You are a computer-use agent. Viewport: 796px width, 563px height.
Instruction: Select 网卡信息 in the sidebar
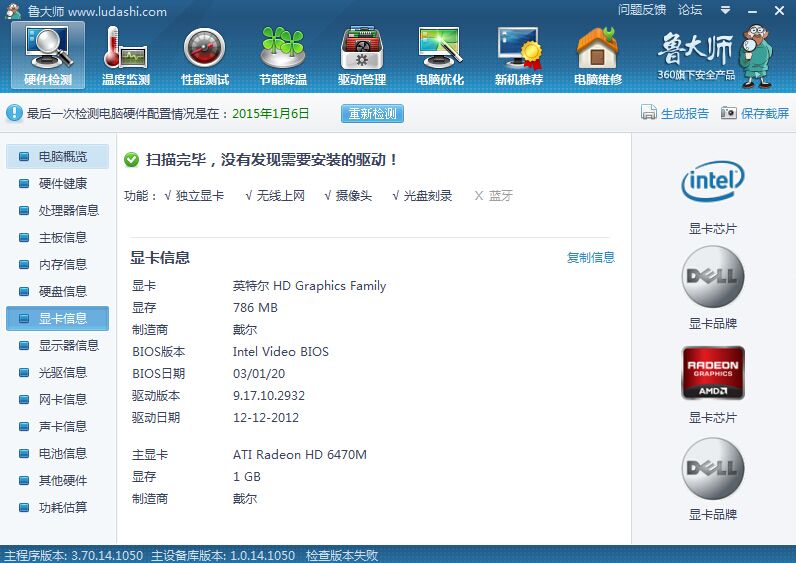(57, 400)
